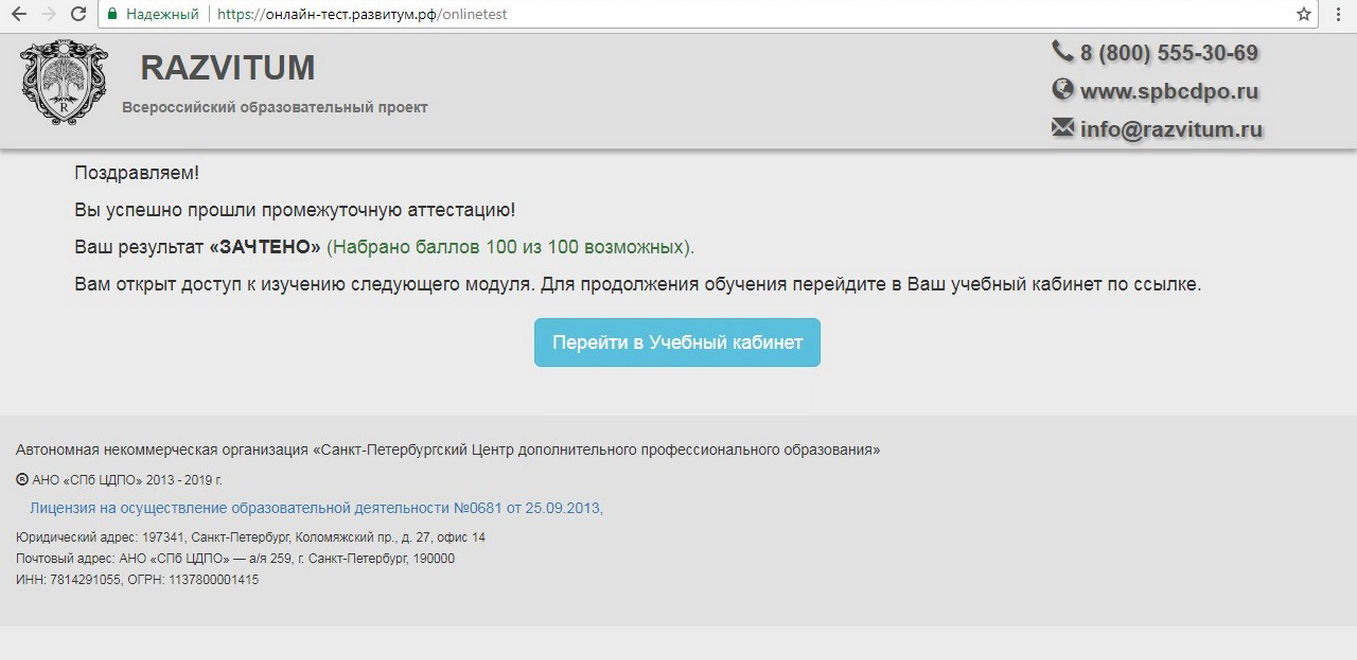Click the email address info@razvitum.ru
The height and width of the screenshot is (660, 1357).
pyautogui.click(x=1170, y=128)
